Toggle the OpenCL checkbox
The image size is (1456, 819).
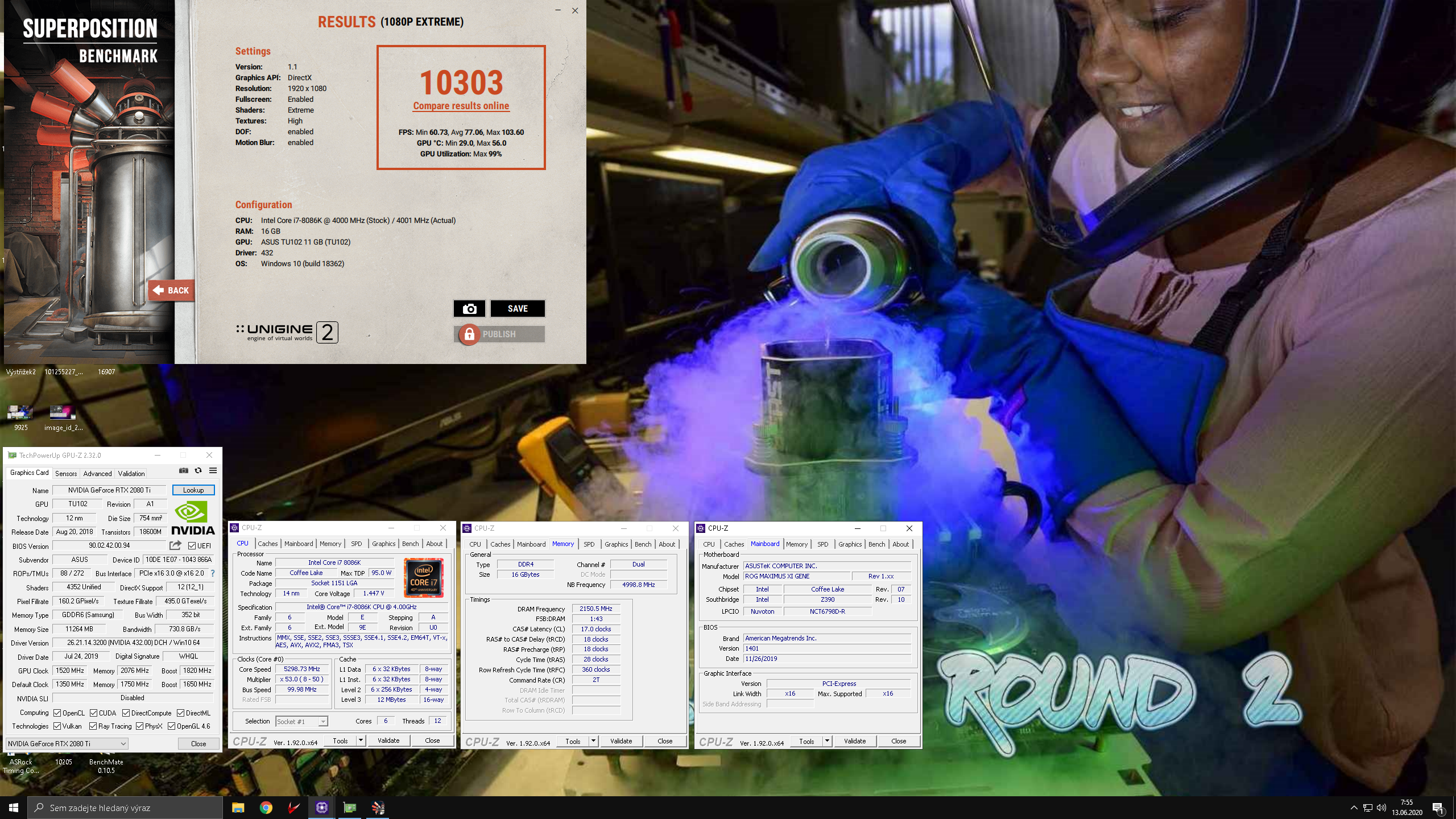[57, 713]
